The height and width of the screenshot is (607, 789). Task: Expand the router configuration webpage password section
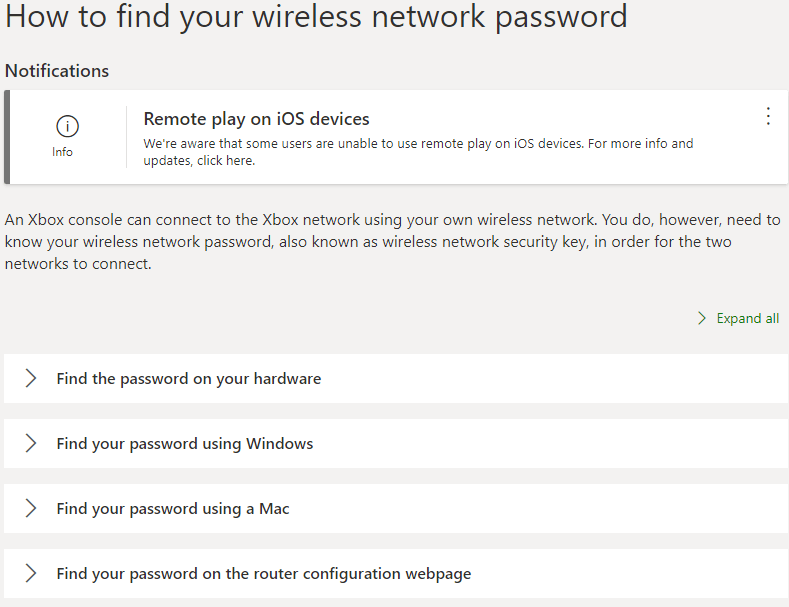pos(396,573)
